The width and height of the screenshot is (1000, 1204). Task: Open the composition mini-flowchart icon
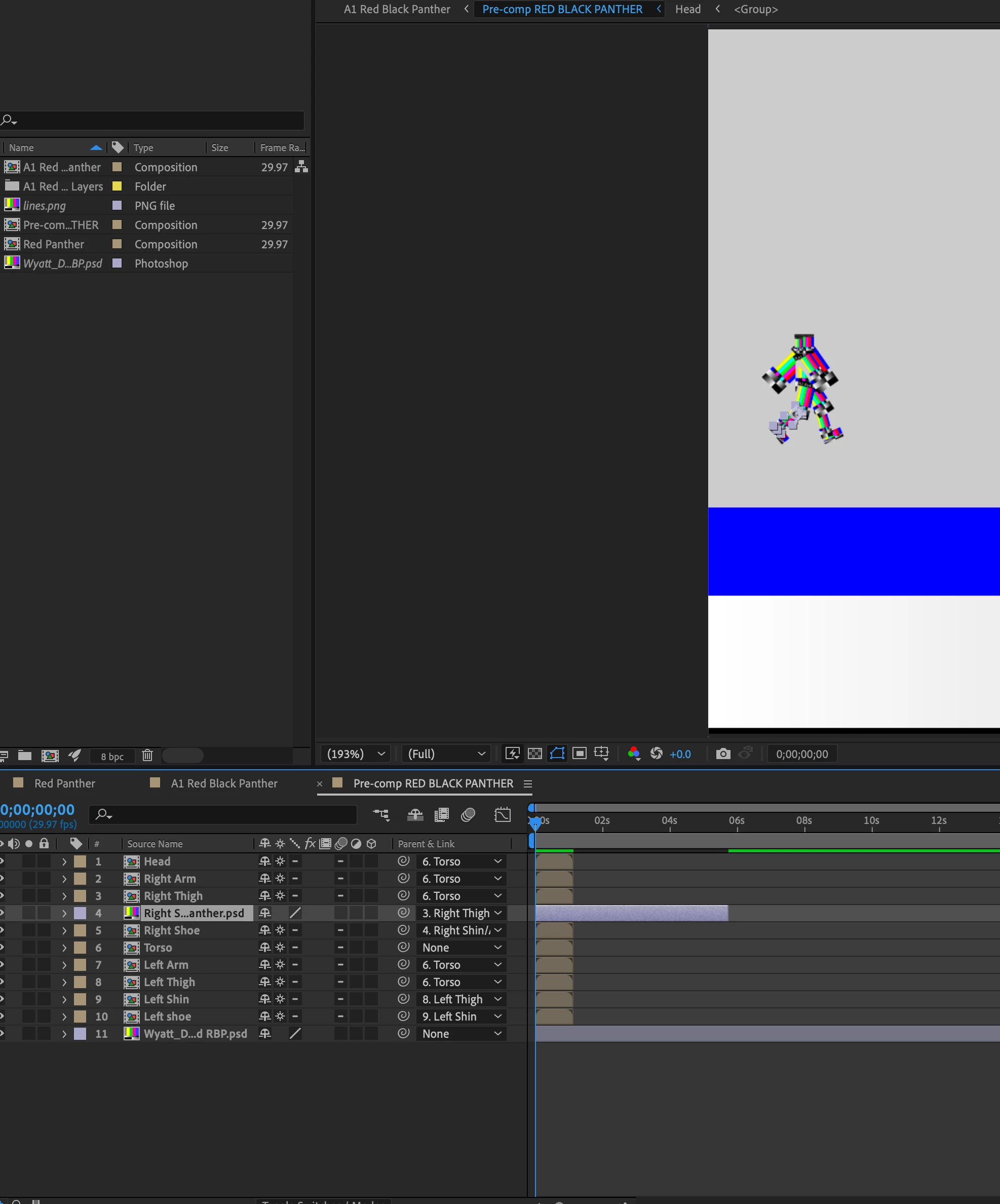(381, 815)
